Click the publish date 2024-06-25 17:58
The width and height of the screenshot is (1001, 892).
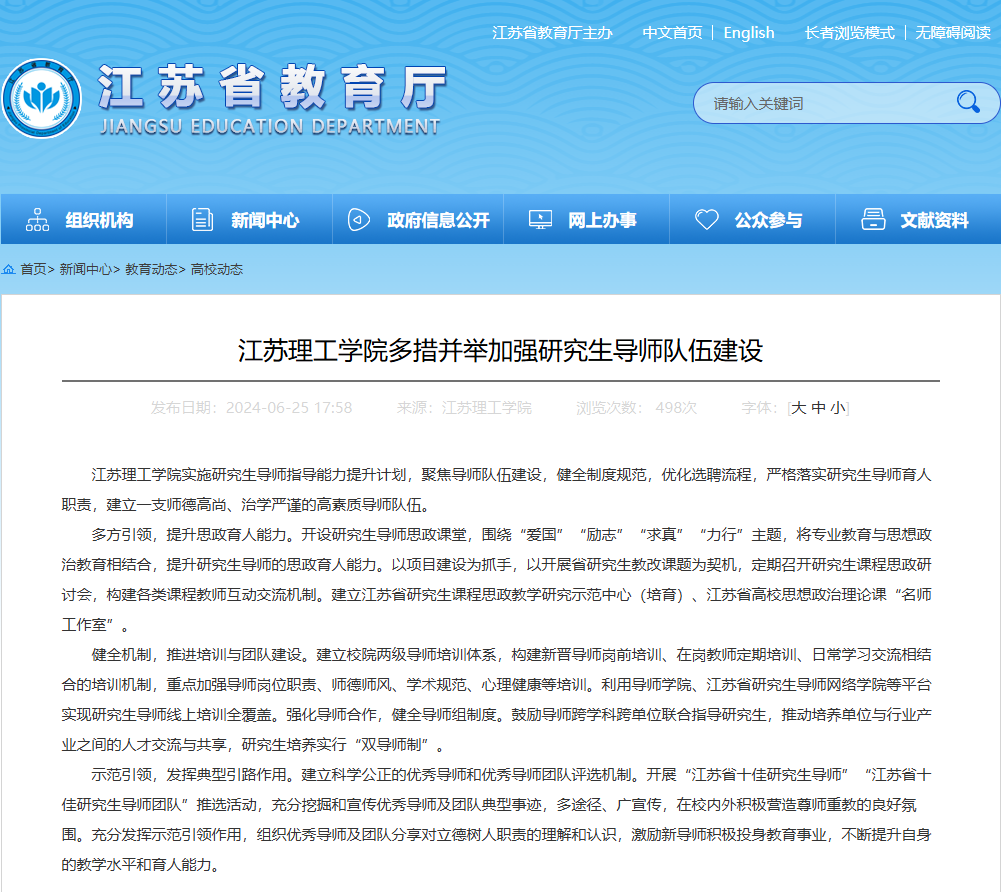click(289, 408)
